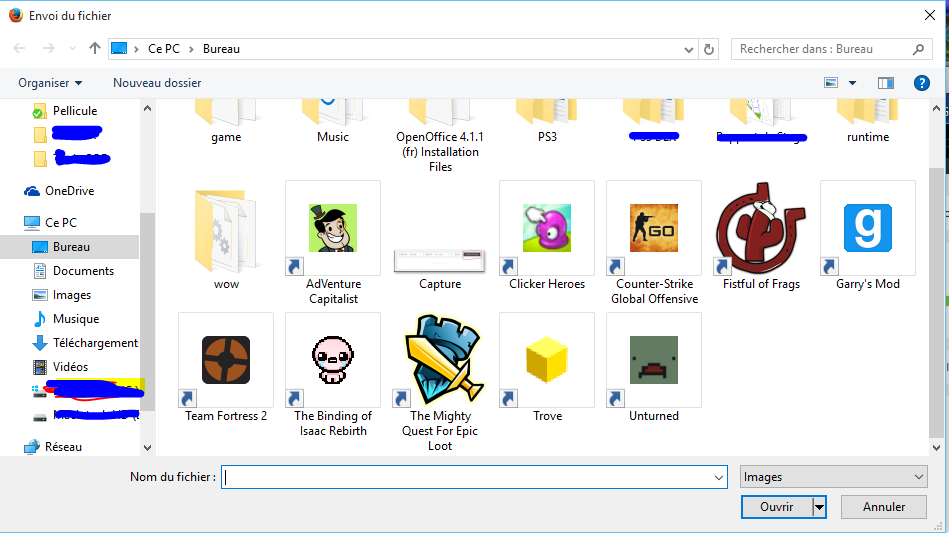Click file list scroll up arrow
The image size is (949, 533).
click(936, 108)
